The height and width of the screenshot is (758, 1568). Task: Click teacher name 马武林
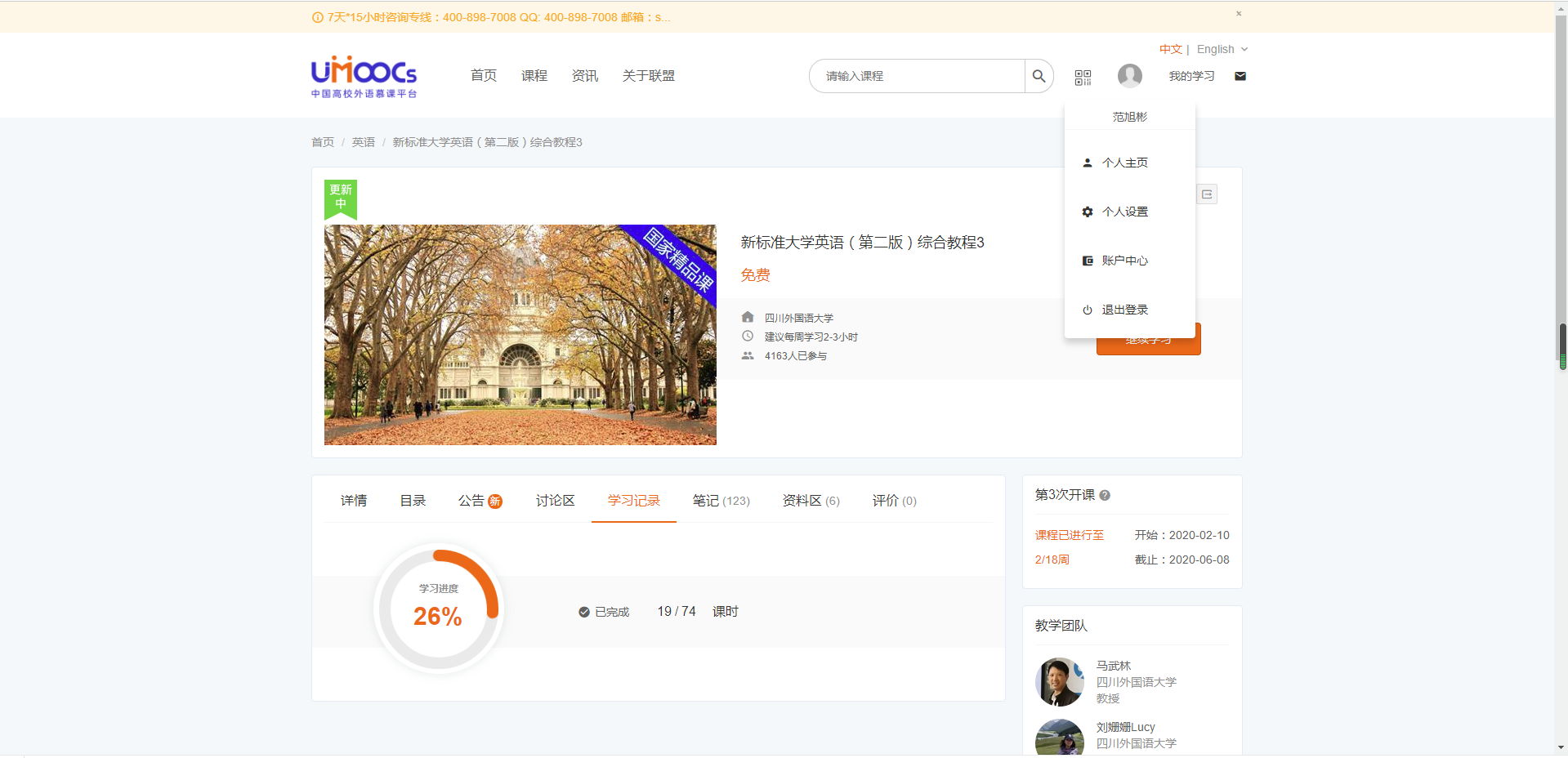1114,666
